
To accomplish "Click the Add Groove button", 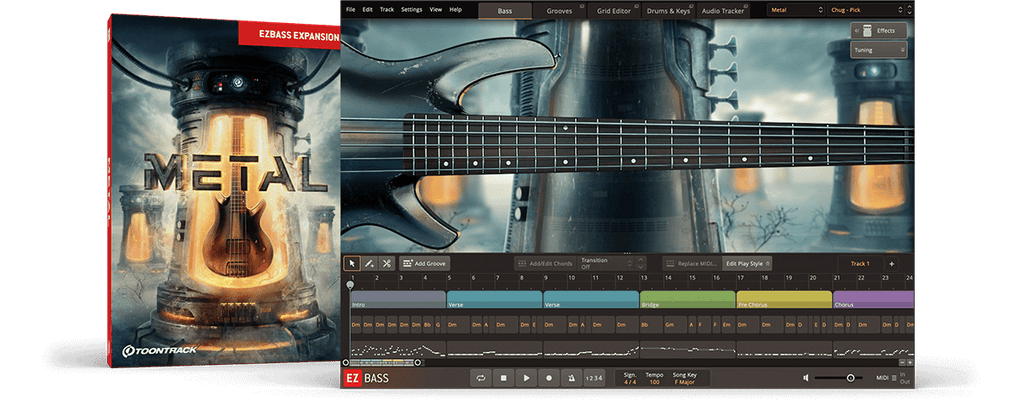I will point(424,263).
